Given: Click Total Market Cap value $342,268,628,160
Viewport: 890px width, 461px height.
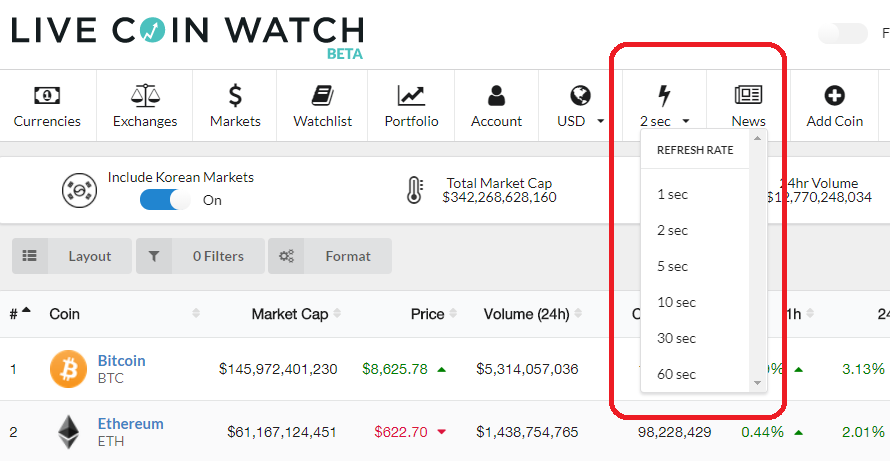Looking at the screenshot, I should click(499, 198).
